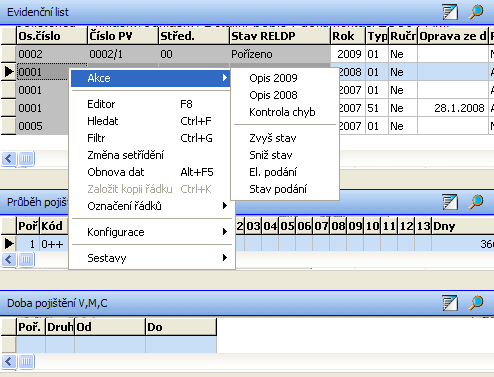Click the 0002/1 Číslo PV cell
Screen dimensions: 494x377
coord(123,54)
